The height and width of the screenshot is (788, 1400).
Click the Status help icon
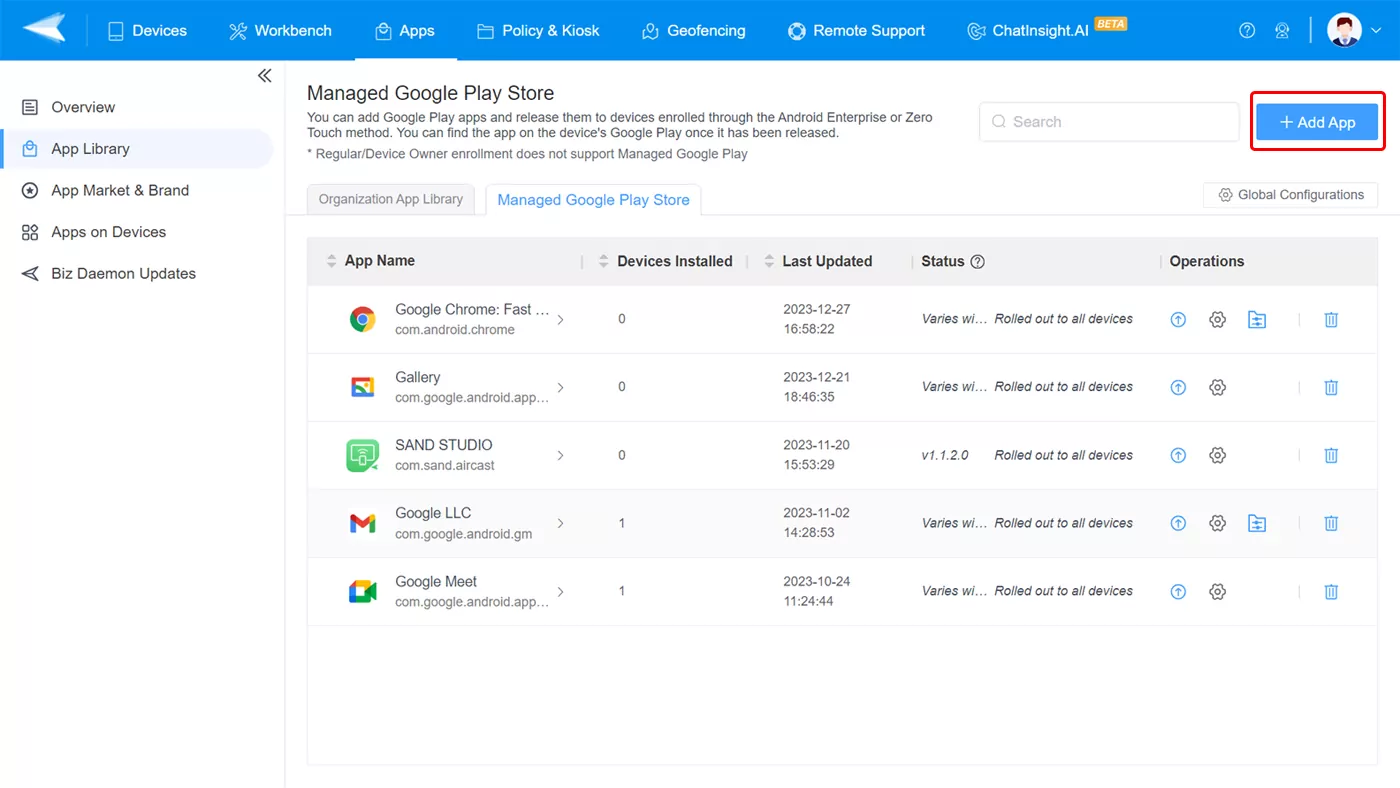pyautogui.click(x=978, y=261)
